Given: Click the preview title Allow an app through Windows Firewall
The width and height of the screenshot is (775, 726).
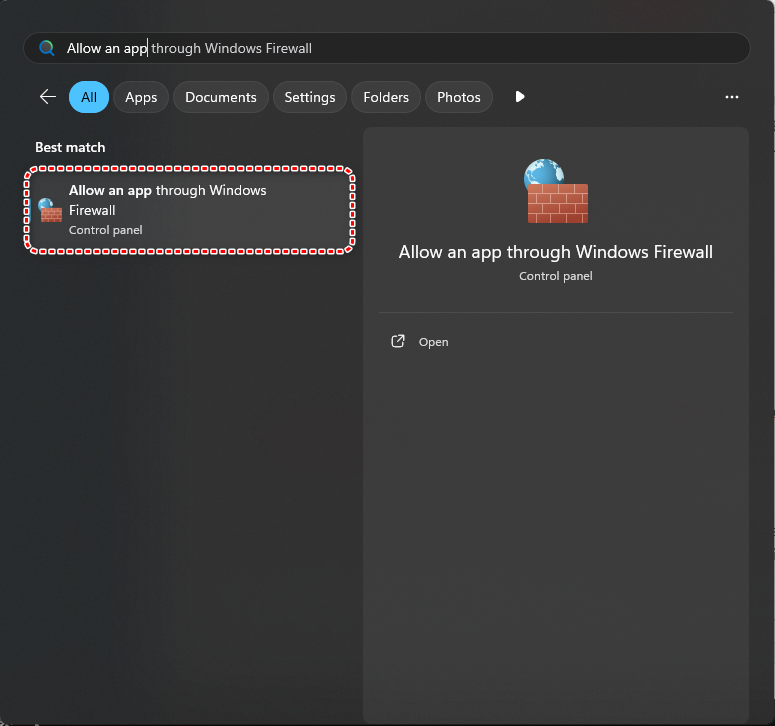Looking at the screenshot, I should click(556, 252).
